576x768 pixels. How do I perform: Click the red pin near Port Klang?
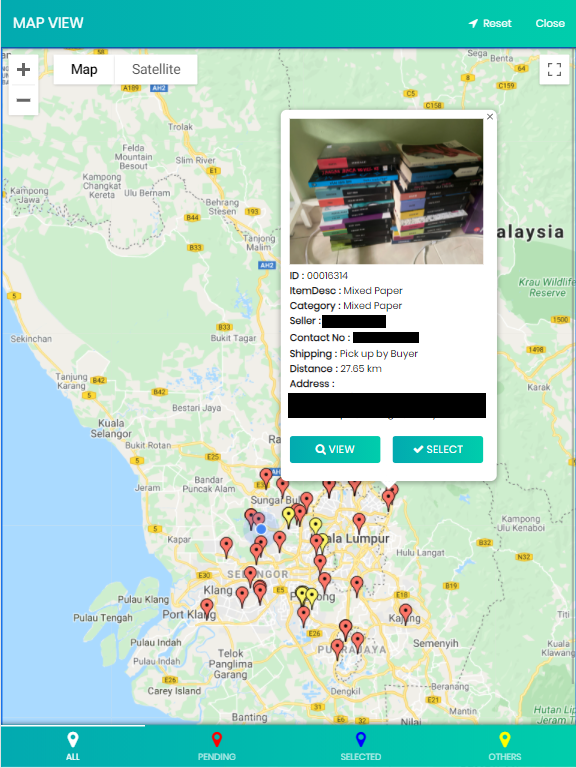point(207,608)
